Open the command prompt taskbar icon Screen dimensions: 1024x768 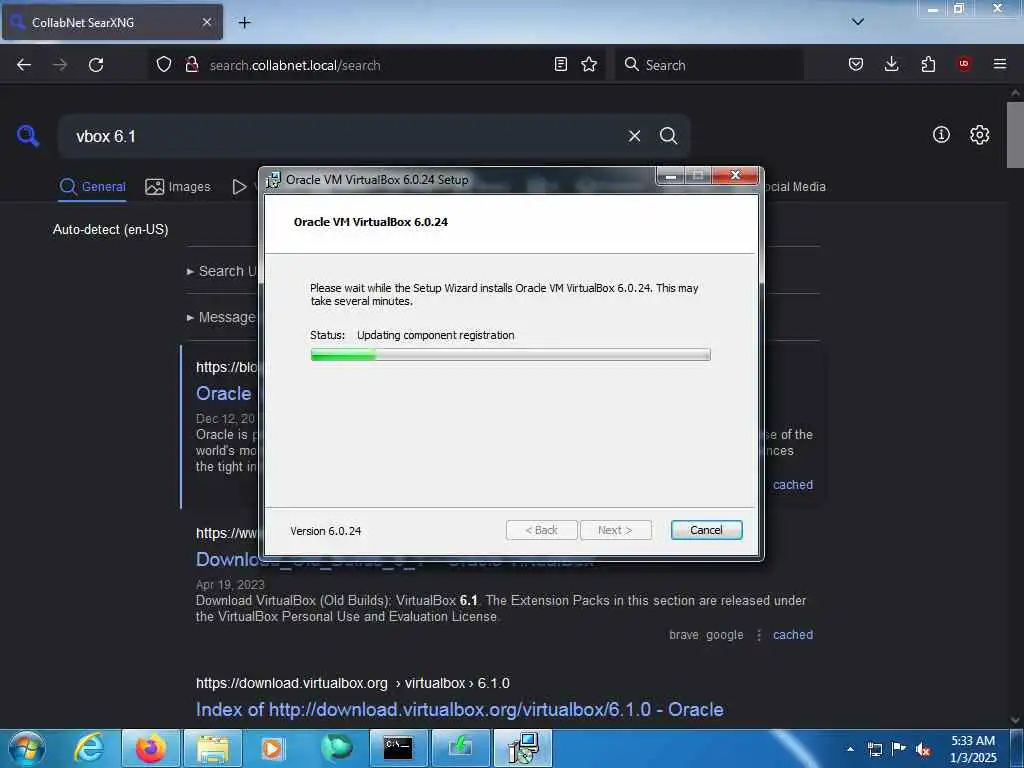(x=398, y=748)
